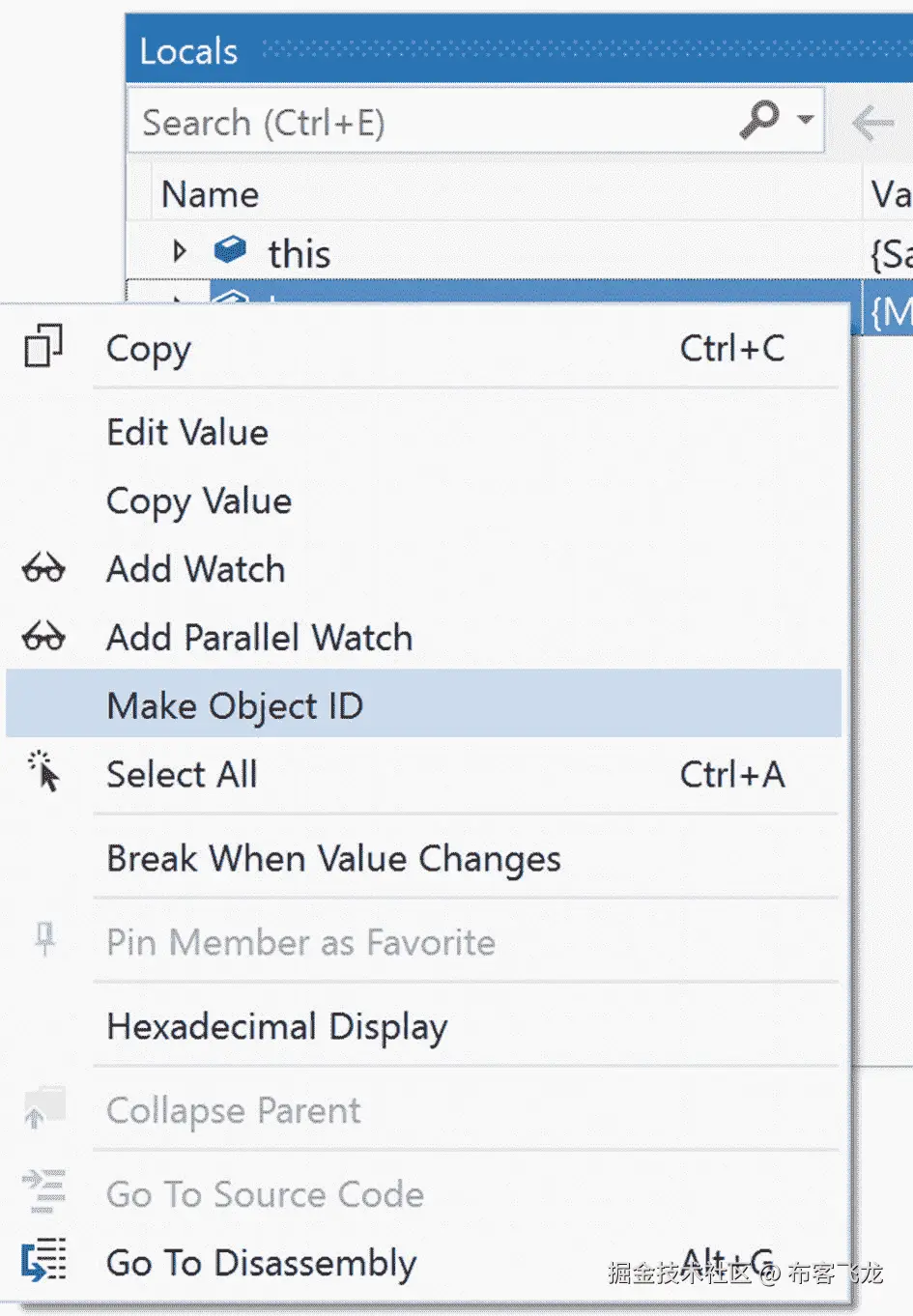Screen dimensions: 913x1316
Task: Select Break When Value Changes
Action: click(x=333, y=858)
